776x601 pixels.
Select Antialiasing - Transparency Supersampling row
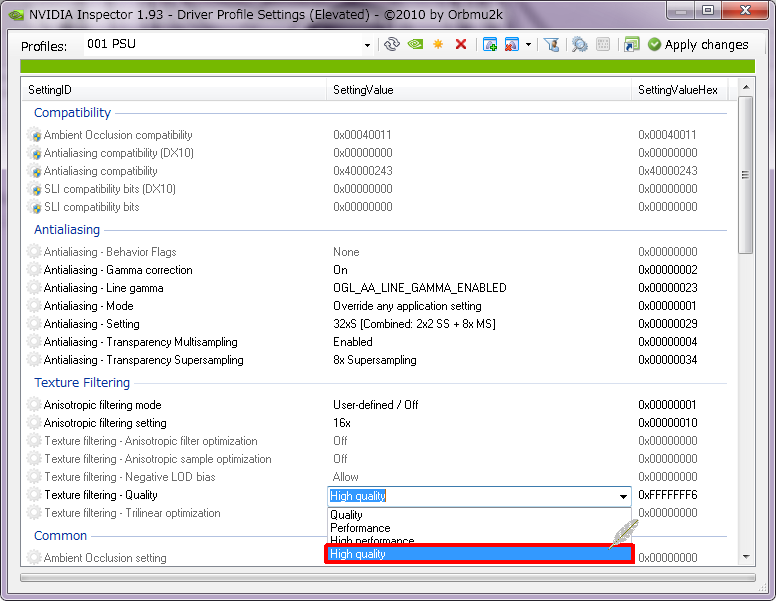(376, 360)
